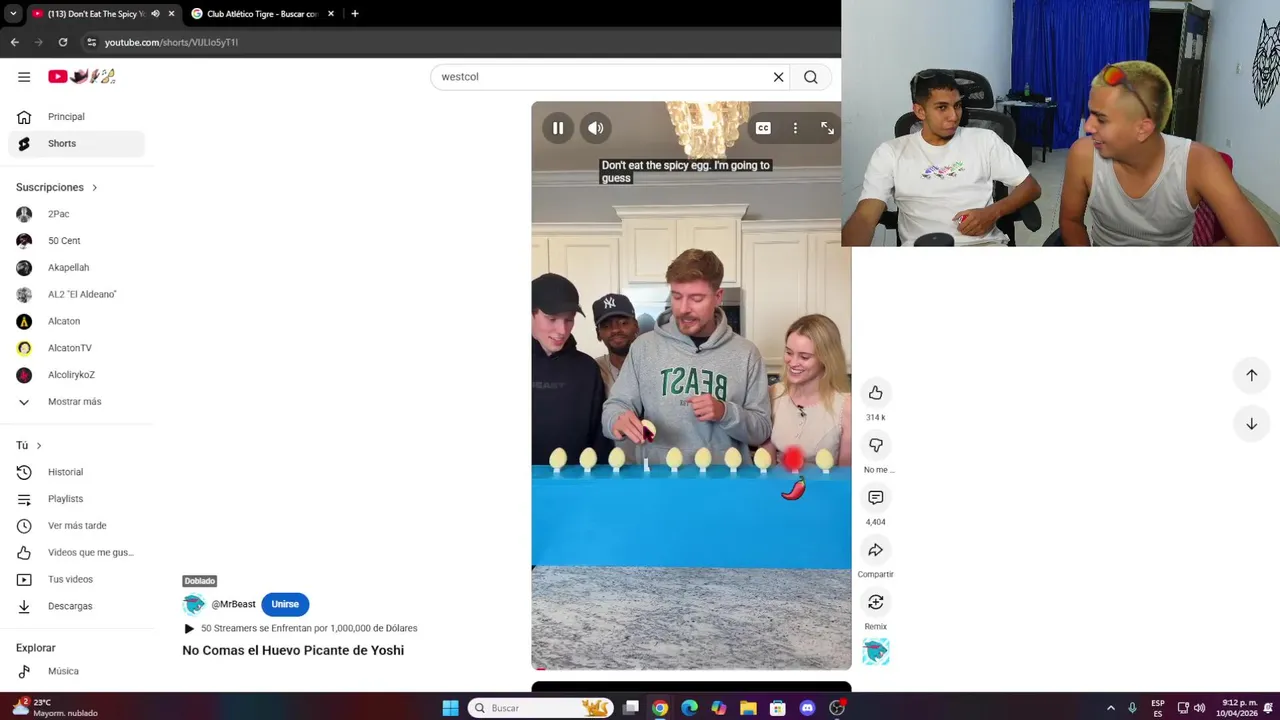Open Discord from the taskbar
The height and width of the screenshot is (720, 1280).
click(807, 708)
